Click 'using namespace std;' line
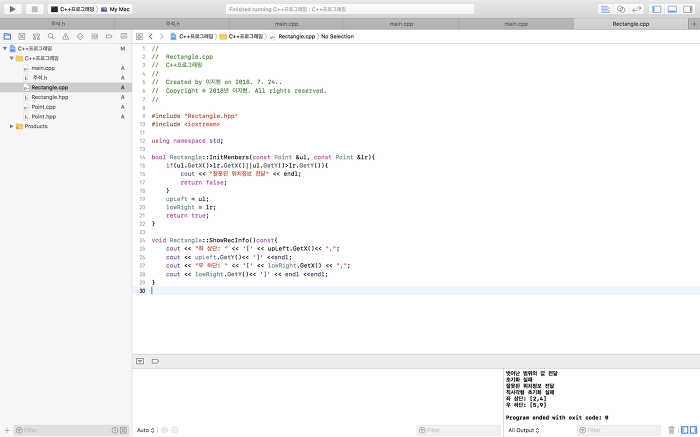 (187, 141)
